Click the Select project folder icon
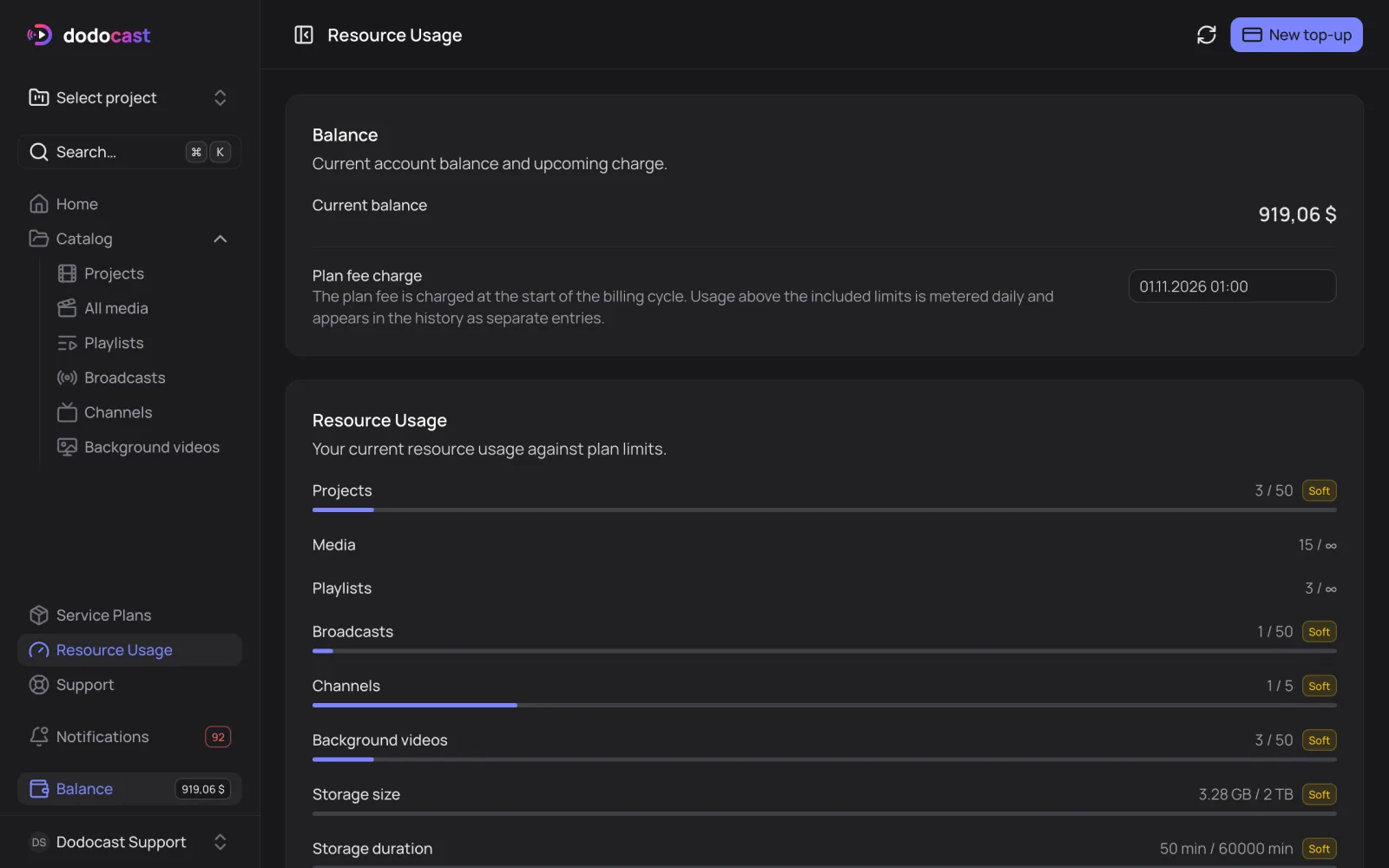1389x868 pixels. (38, 97)
